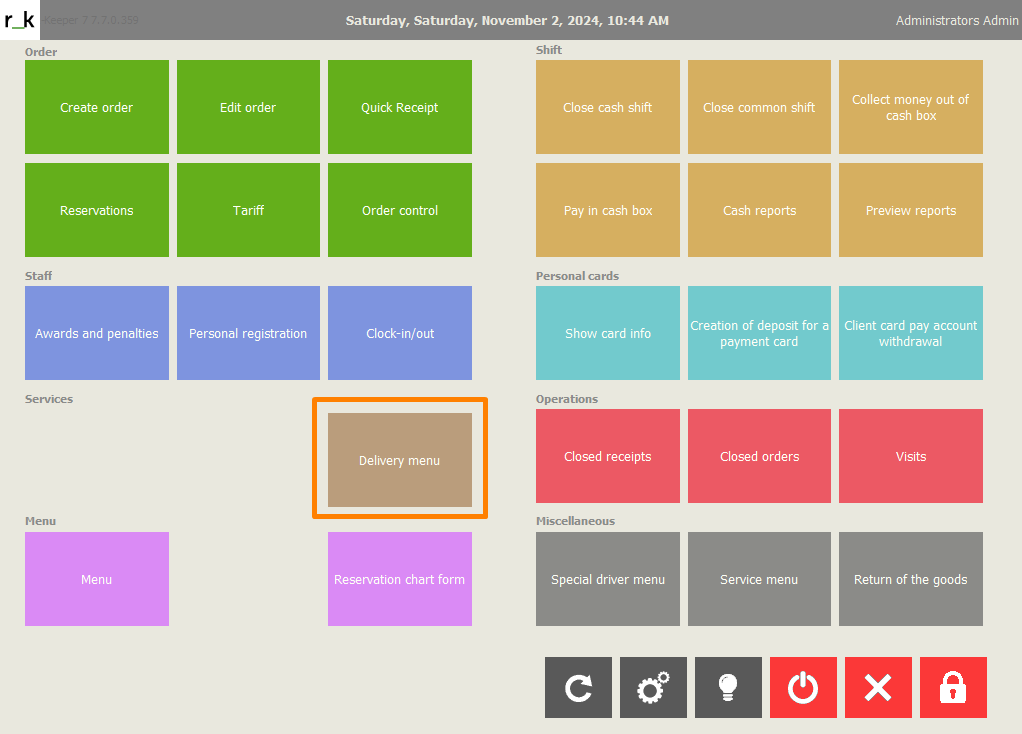Open the Create order tile

tap(97, 107)
